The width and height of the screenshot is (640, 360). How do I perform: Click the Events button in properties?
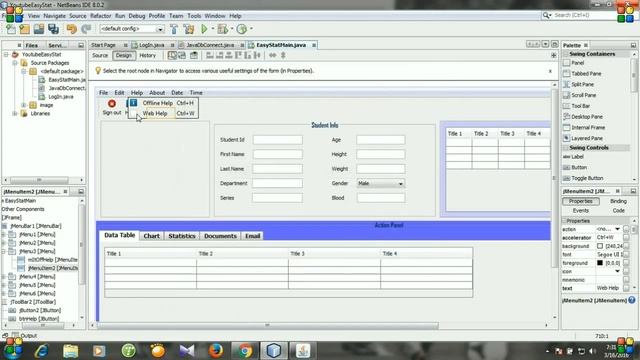click(580, 211)
